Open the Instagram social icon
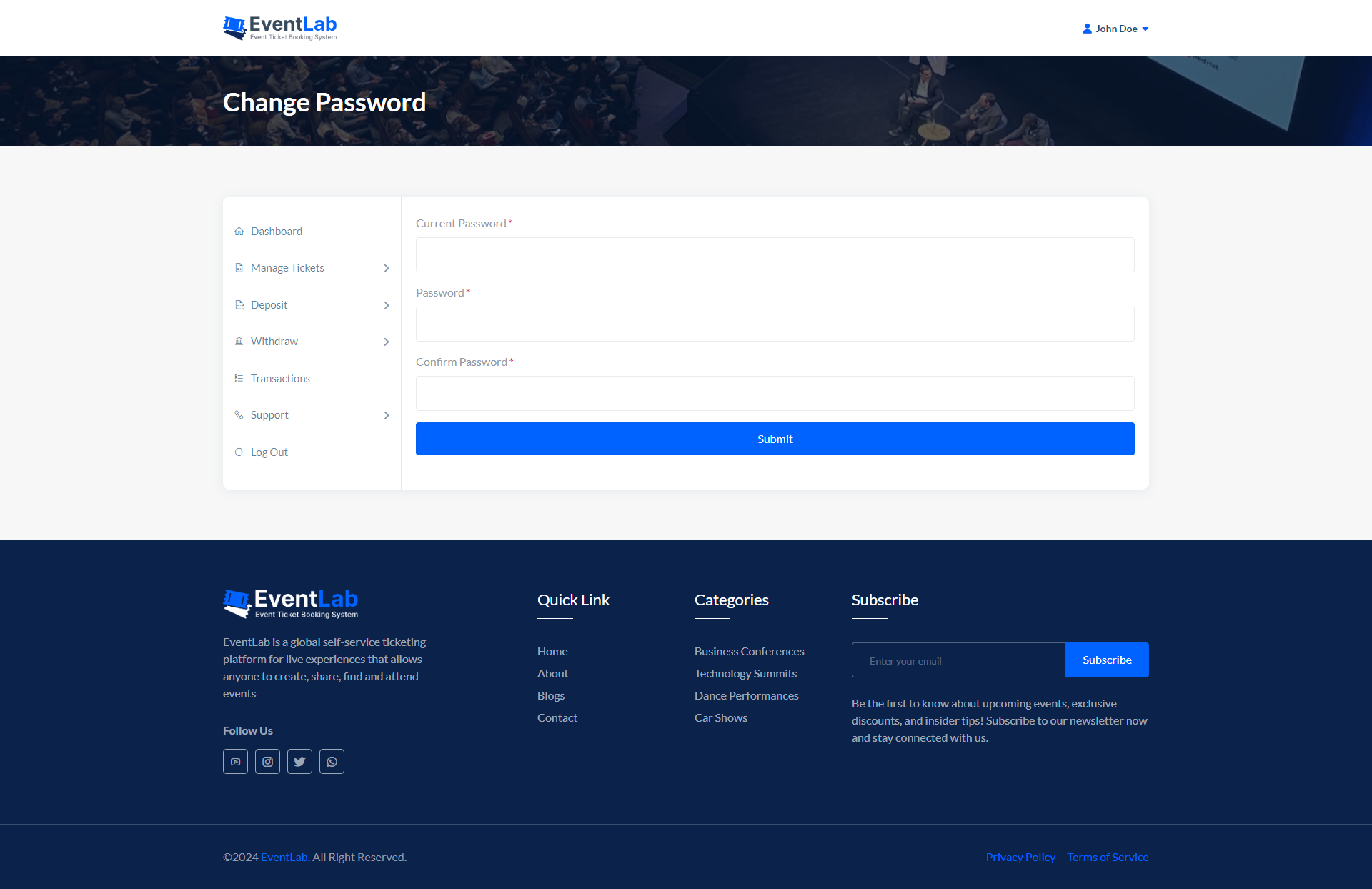 (267, 762)
